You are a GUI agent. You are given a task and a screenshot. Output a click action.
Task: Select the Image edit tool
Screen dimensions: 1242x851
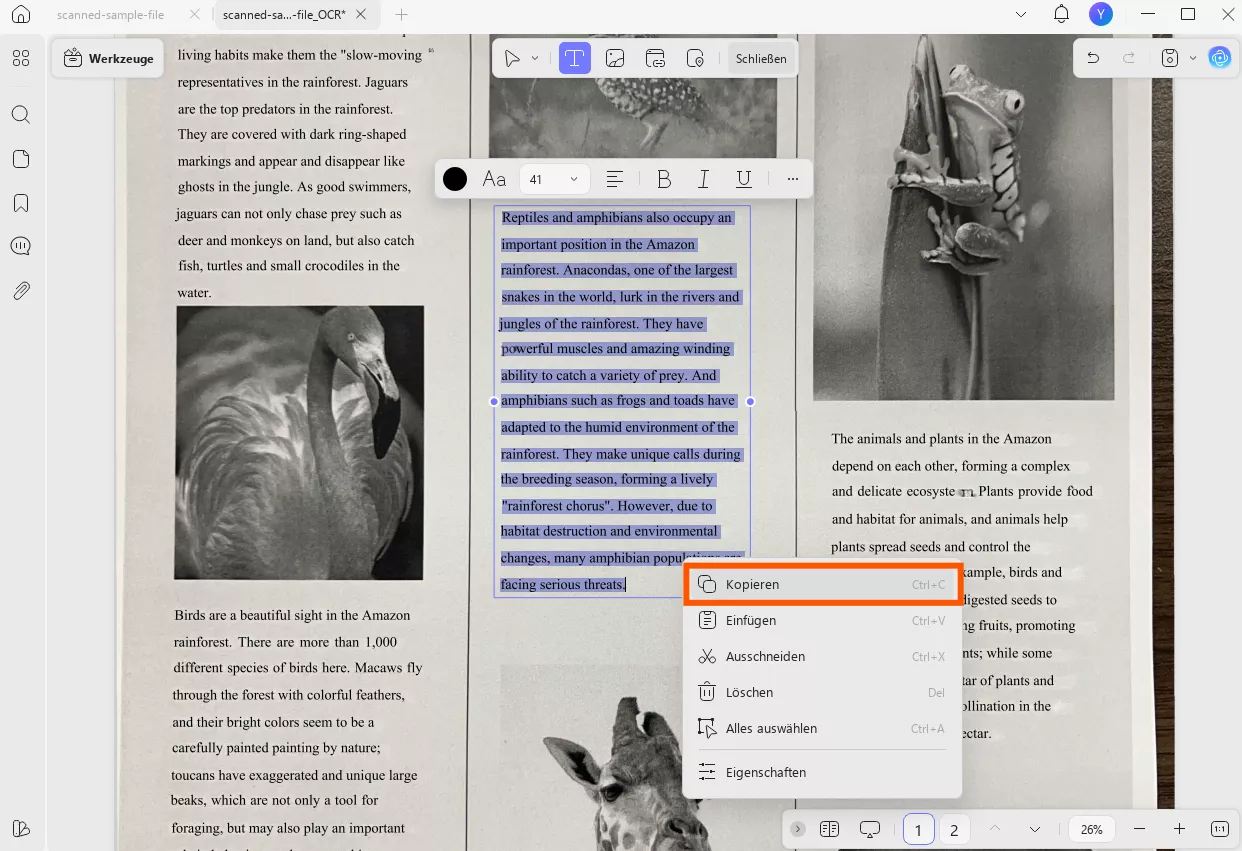click(x=615, y=58)
